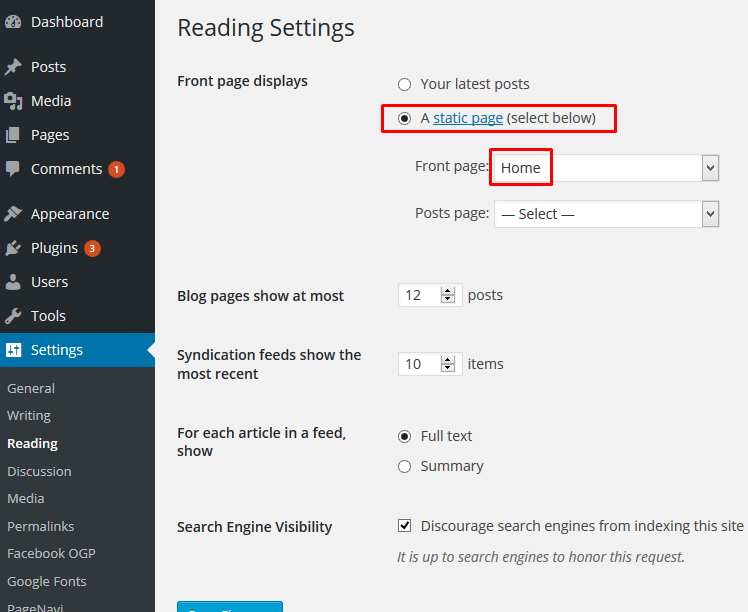Click the Appearance paintbrush icon

13,214
